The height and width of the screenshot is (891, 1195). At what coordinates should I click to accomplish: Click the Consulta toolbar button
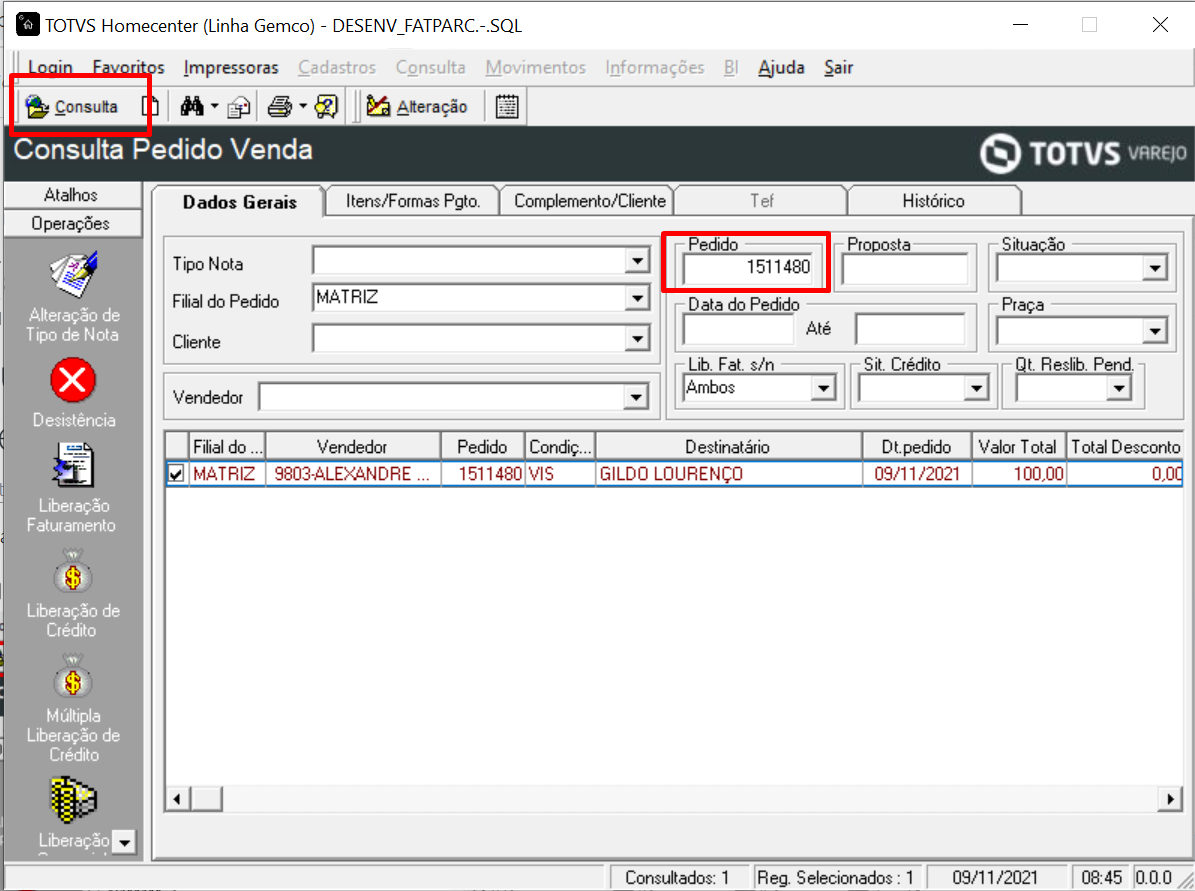(x=72, y=106)
